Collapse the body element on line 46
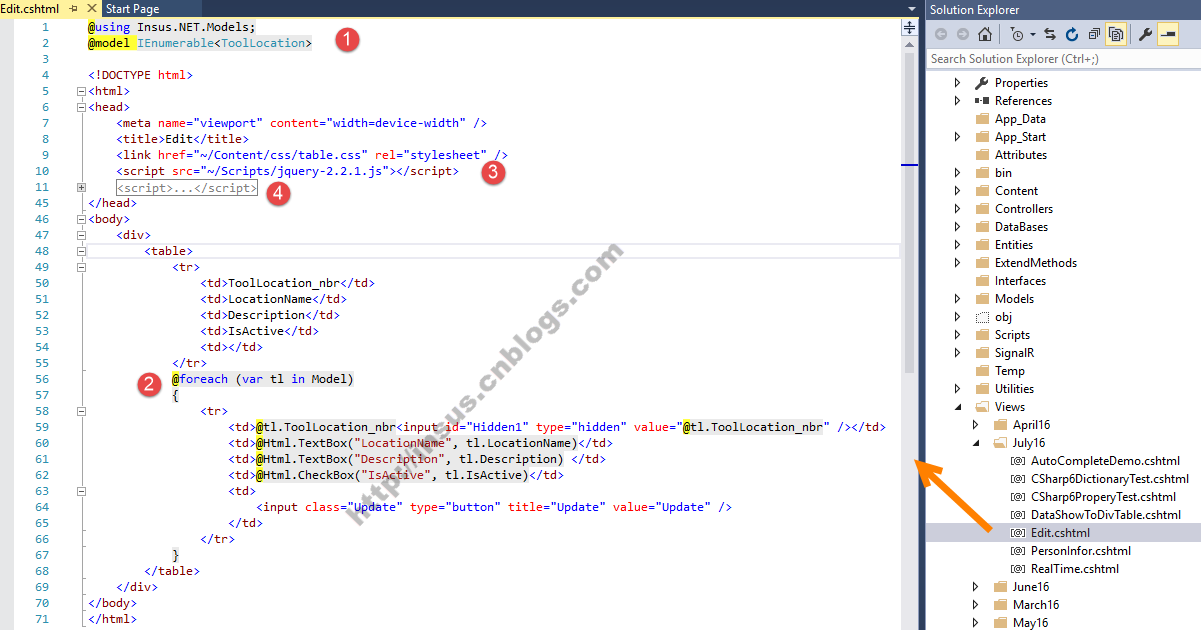 click(x=81, y=219)
